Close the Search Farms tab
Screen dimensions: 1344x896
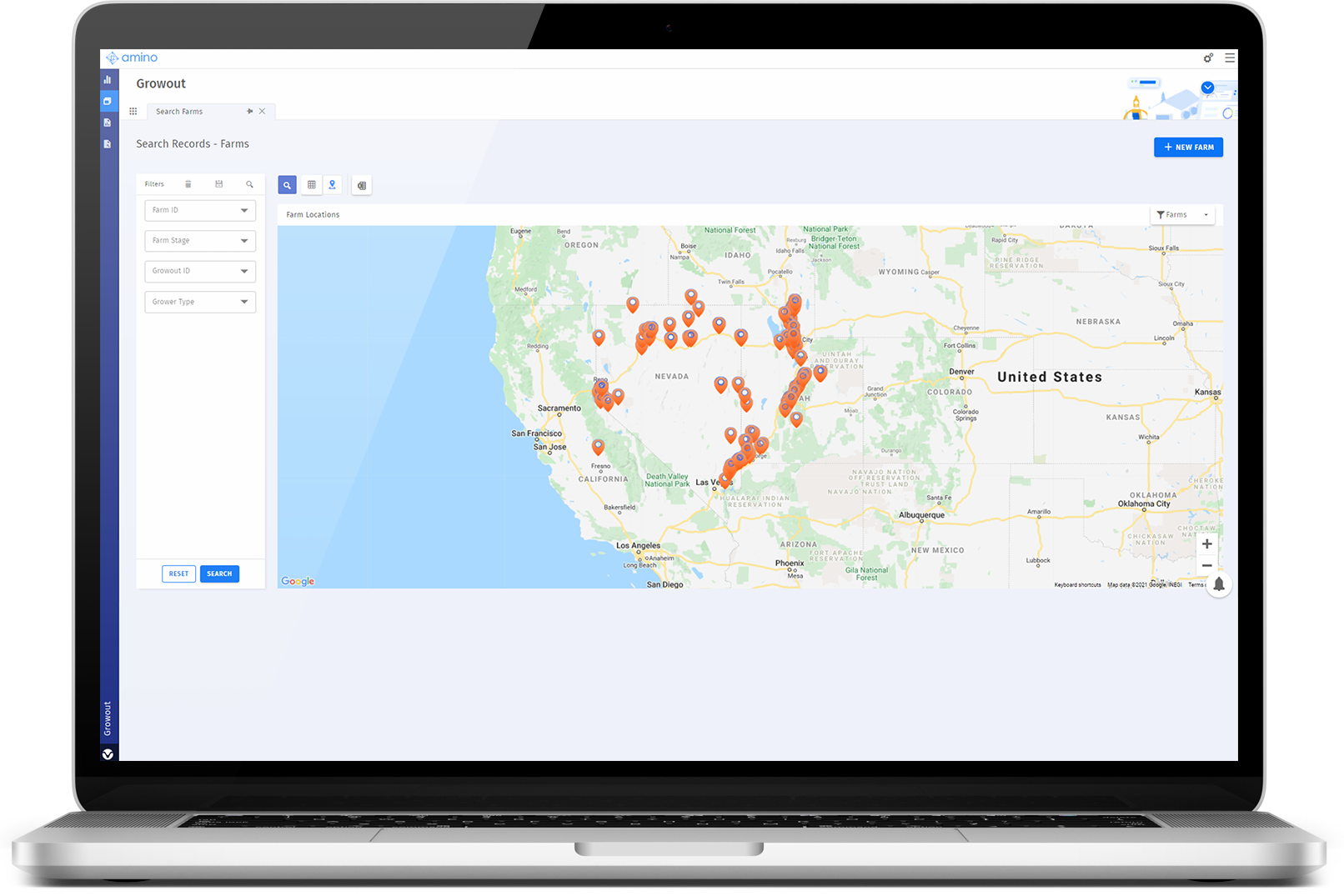click(262, 111)
